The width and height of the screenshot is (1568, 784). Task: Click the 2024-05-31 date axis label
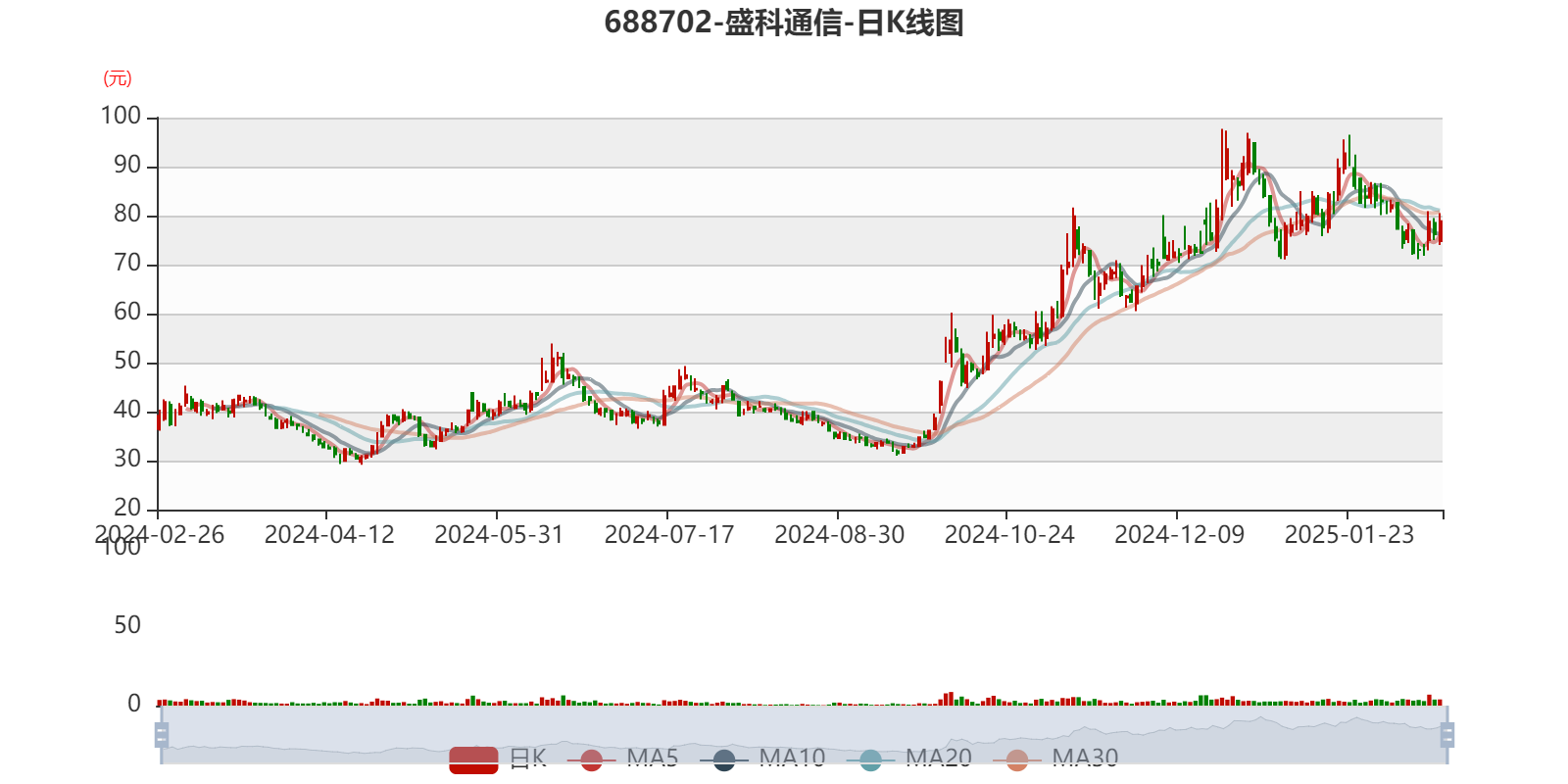[x=499, y=534]
